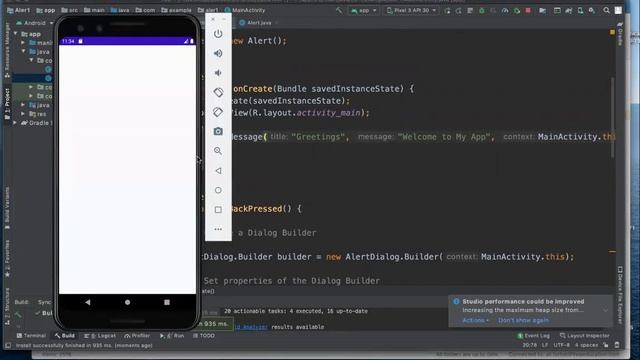The image size is (640, 360).
Task: Open the Run tool window tab
Action: pyautogui.click(x=172, y=336)
